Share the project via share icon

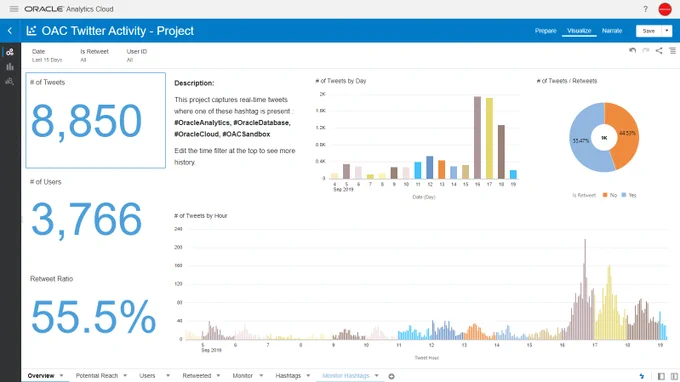tap(659, 51)
